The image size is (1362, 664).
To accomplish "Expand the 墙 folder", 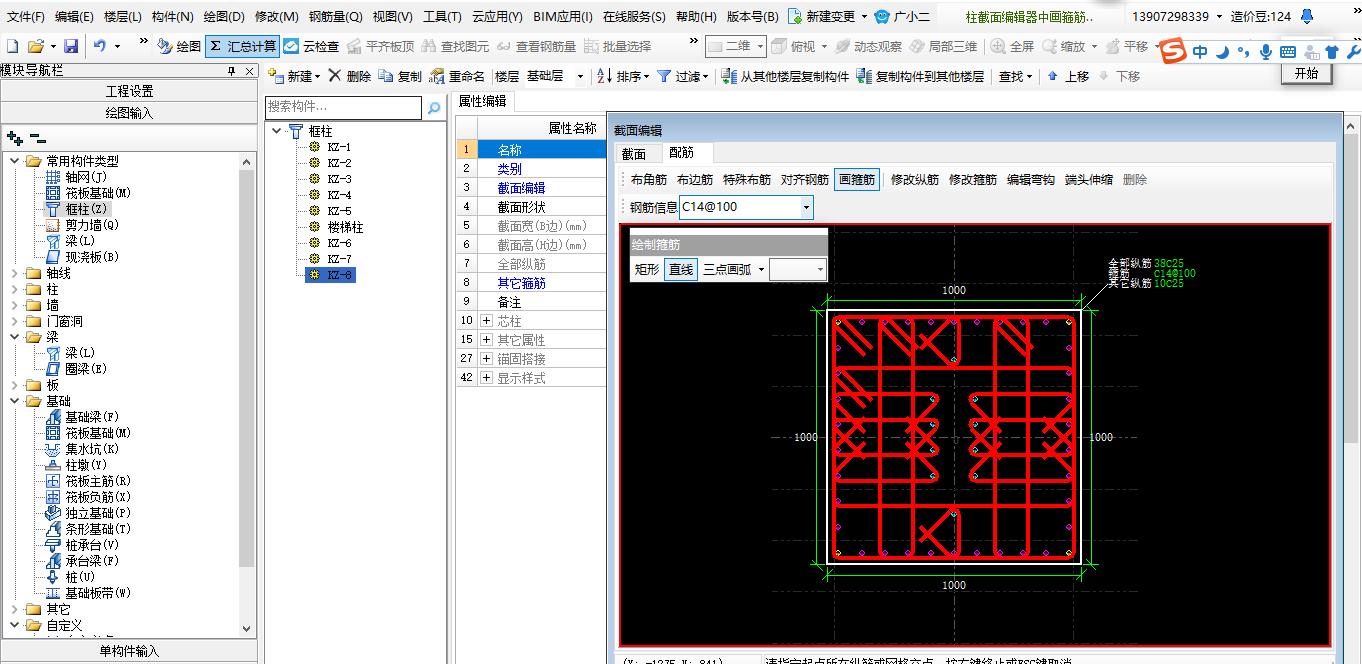I will pyautogui.click(x=14, y=305).
